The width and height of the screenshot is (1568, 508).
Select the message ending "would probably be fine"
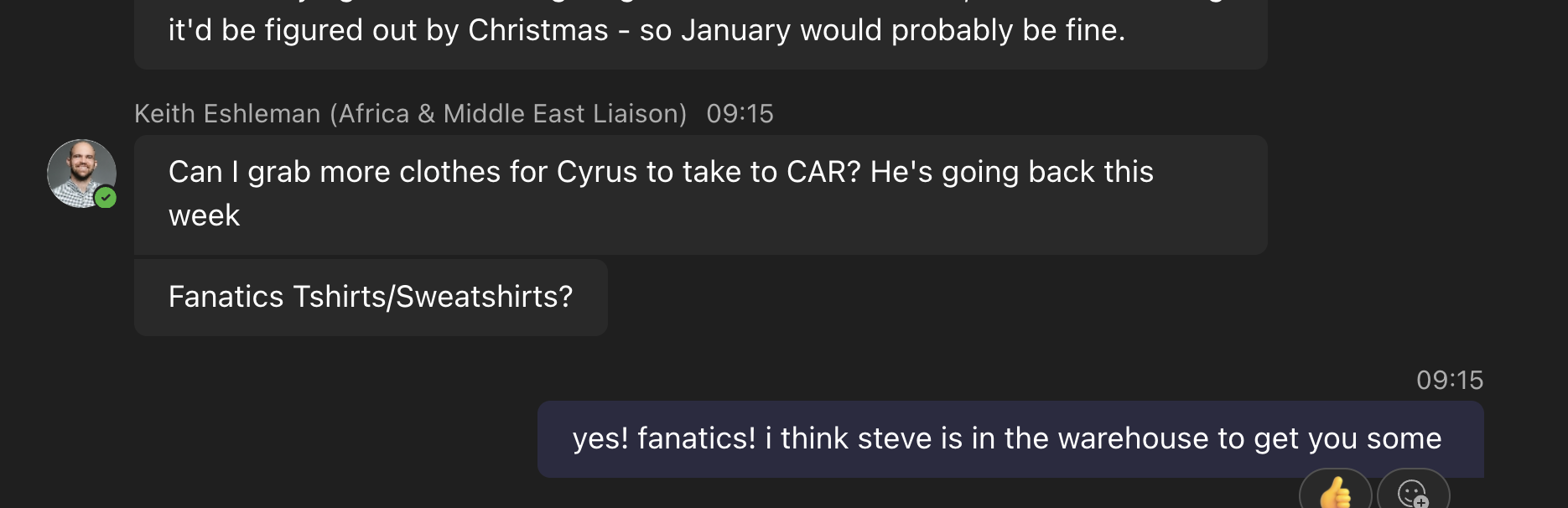tap(700, 32)
